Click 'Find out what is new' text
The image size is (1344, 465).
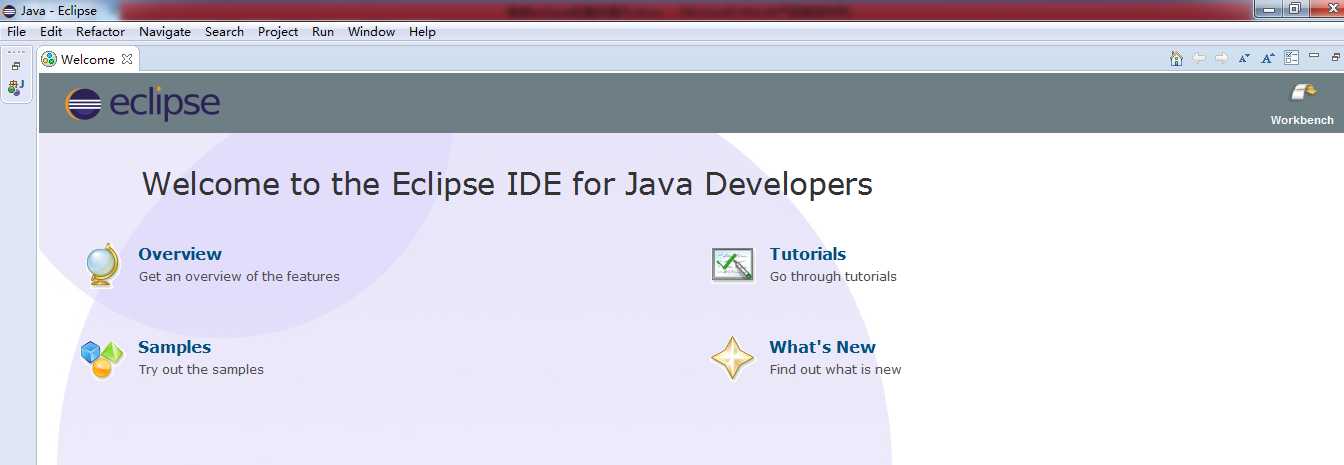[835, 369]
